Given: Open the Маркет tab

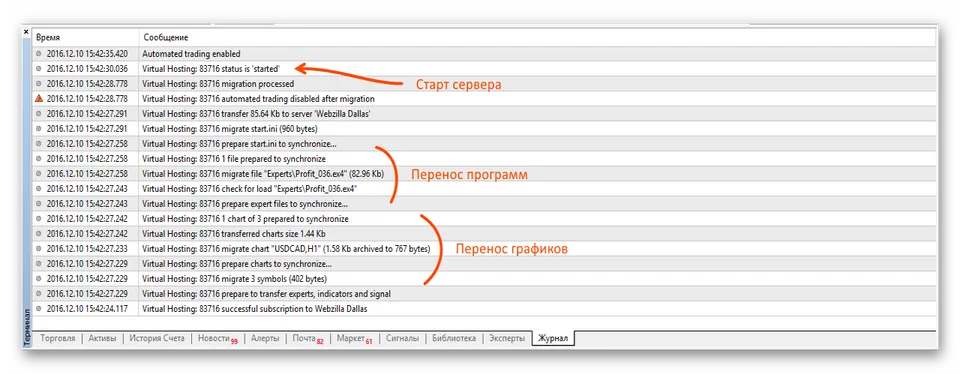Looking at the screenshot, I should click(x=354, y=338).
